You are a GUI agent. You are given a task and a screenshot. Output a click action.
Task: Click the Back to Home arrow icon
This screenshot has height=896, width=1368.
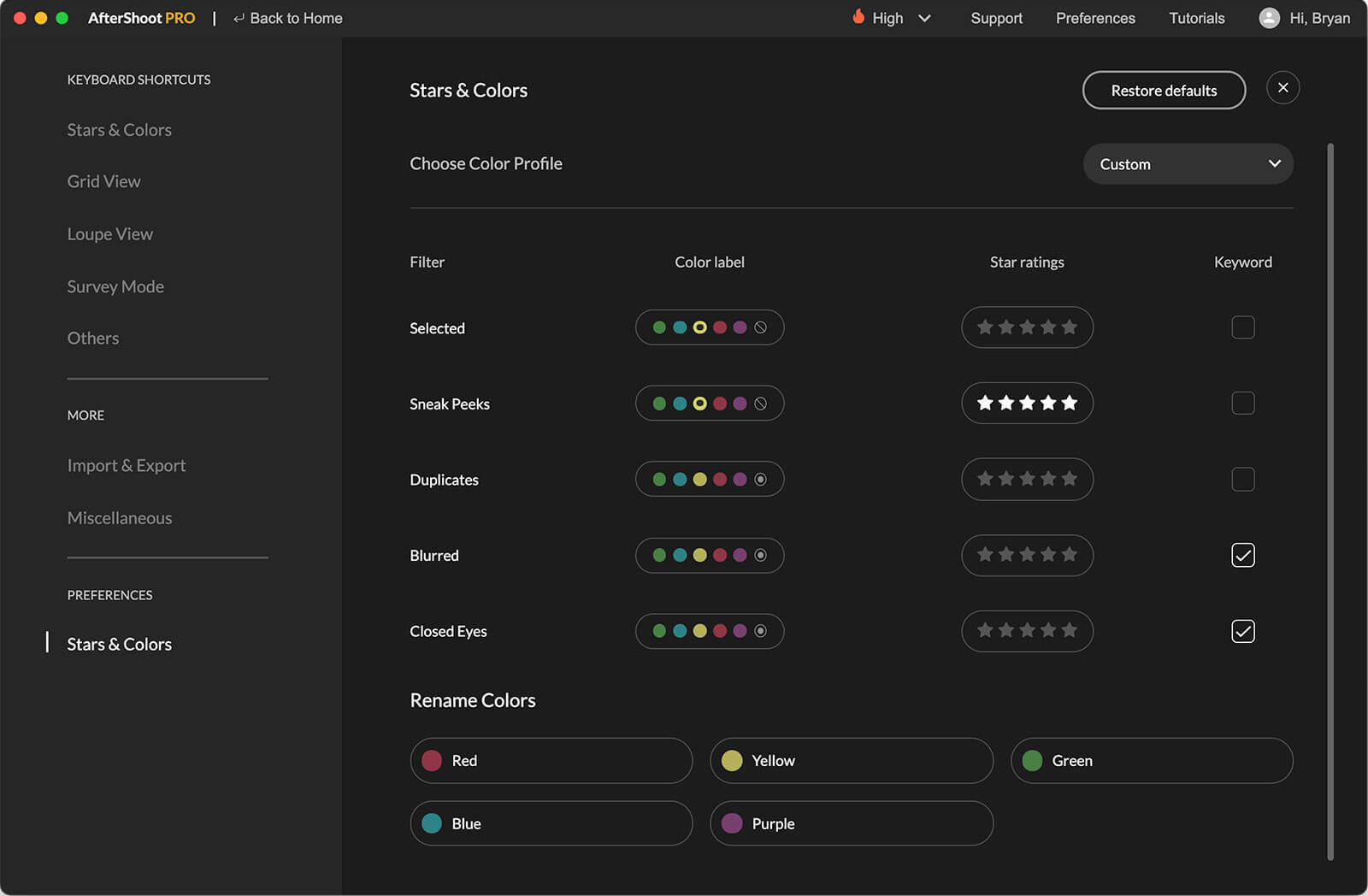click(239, 18)
